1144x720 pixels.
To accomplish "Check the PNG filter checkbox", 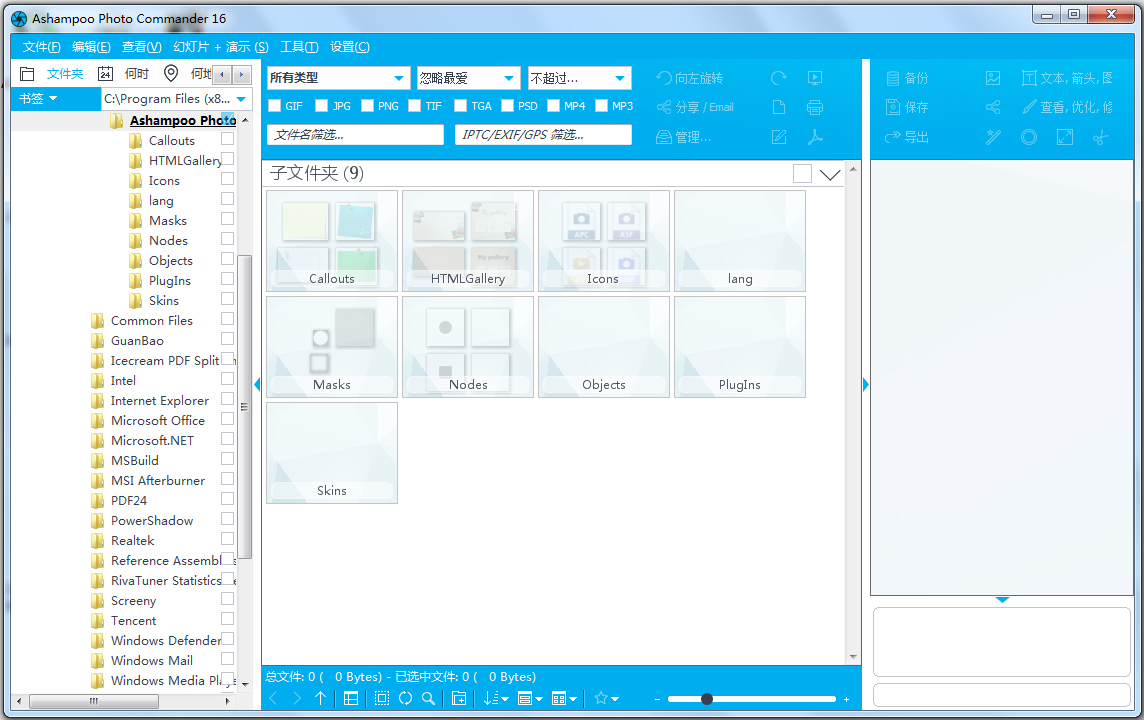I will (x=368, y=106).
